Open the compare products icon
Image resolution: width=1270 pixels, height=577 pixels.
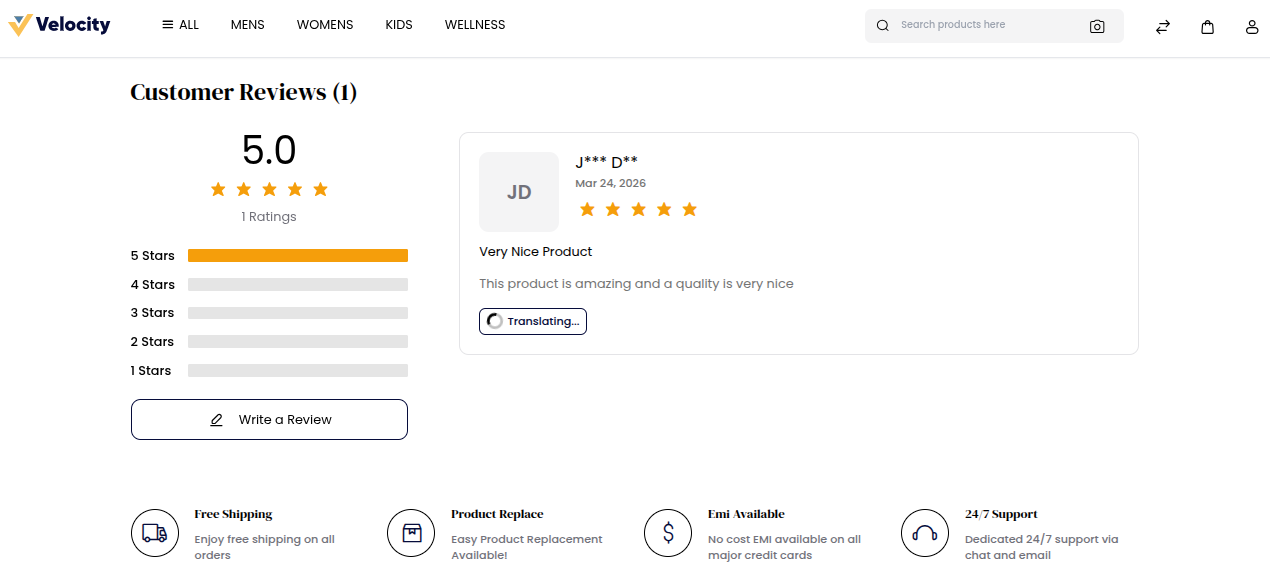click(1163, 27)
